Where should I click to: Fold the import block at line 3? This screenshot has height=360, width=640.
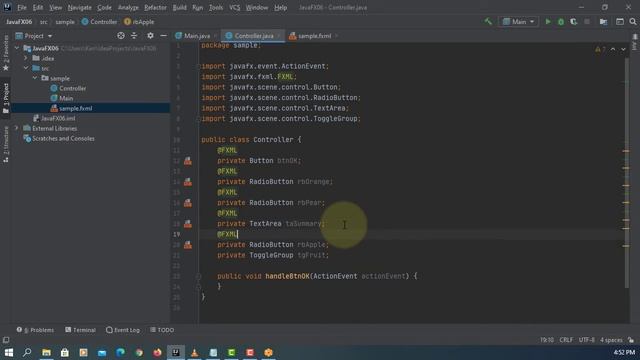click(x=199, y=66)
